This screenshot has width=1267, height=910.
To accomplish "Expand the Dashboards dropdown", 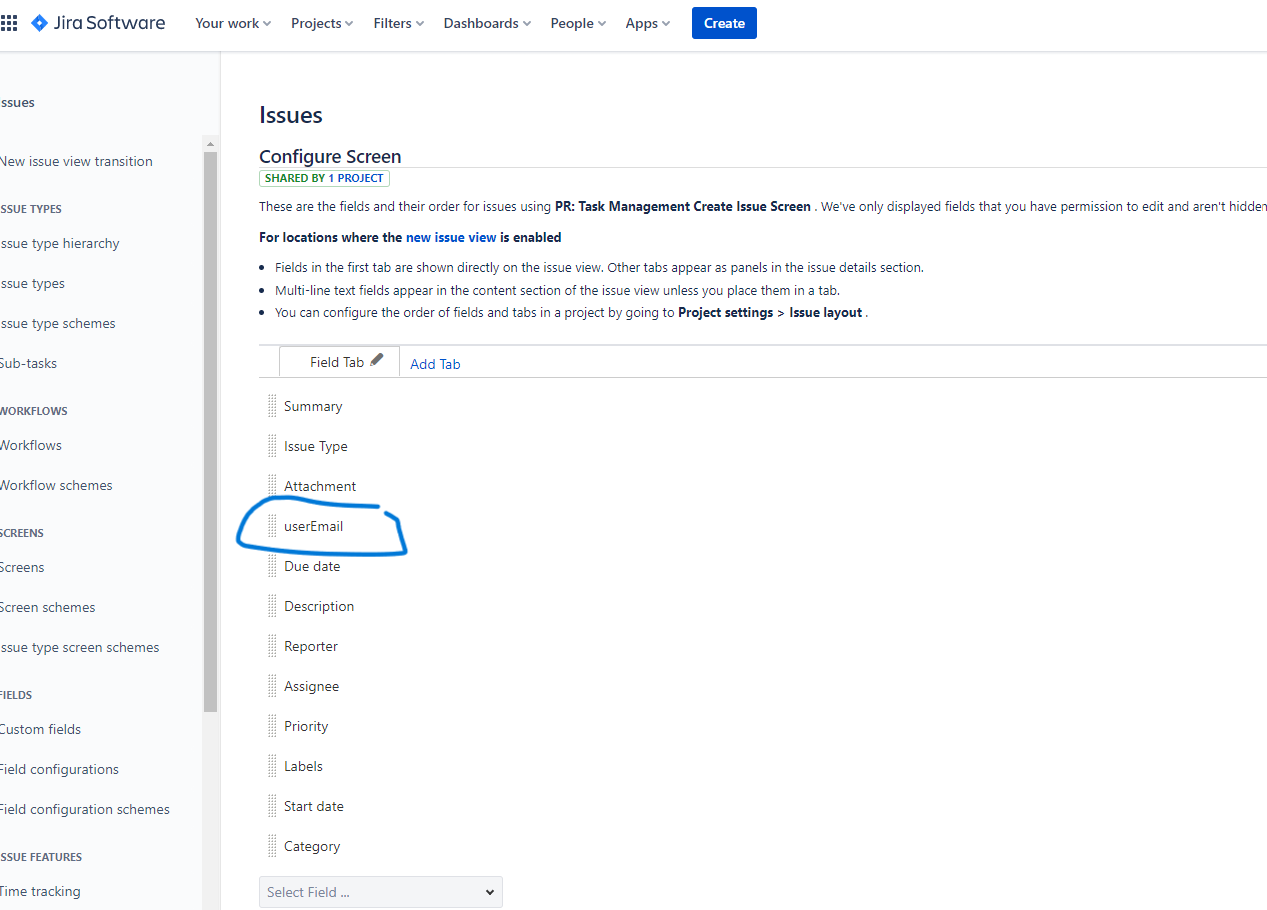I will coord(486,22).
